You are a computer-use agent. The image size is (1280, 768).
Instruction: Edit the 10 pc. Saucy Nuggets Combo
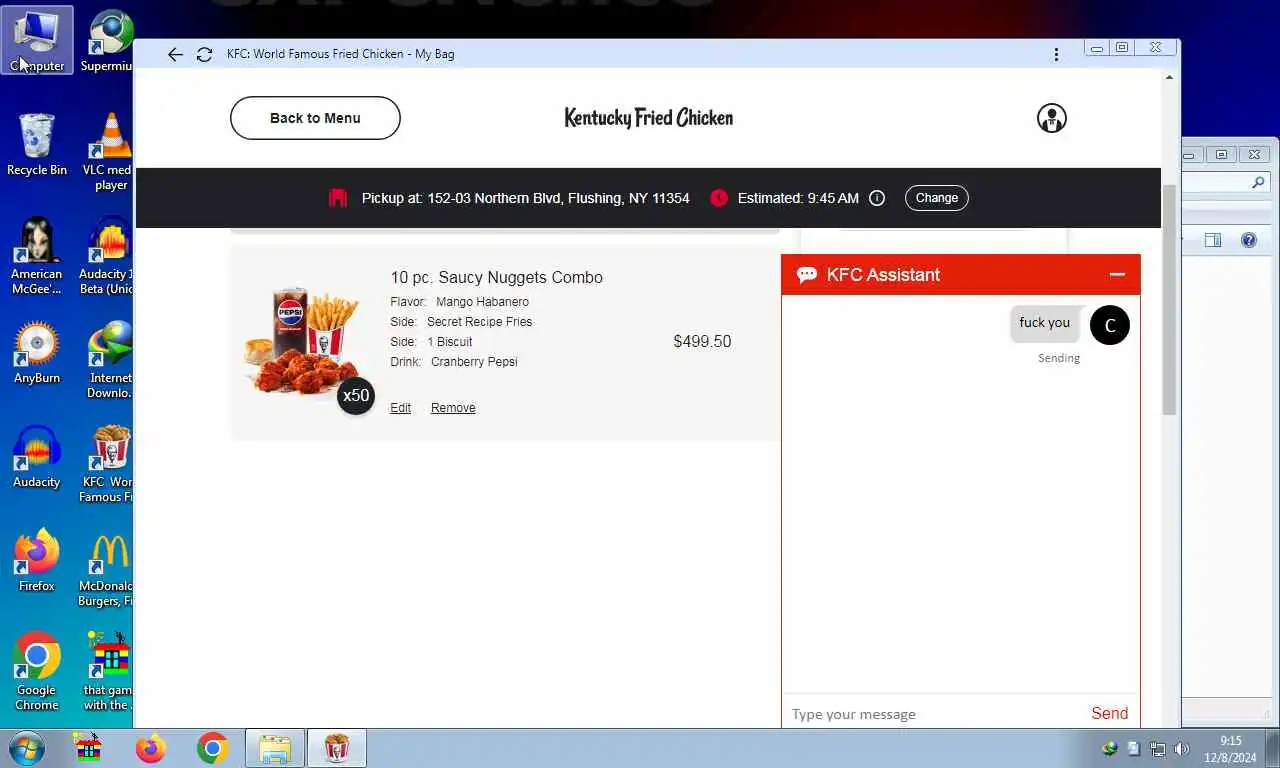click(400, 408)
